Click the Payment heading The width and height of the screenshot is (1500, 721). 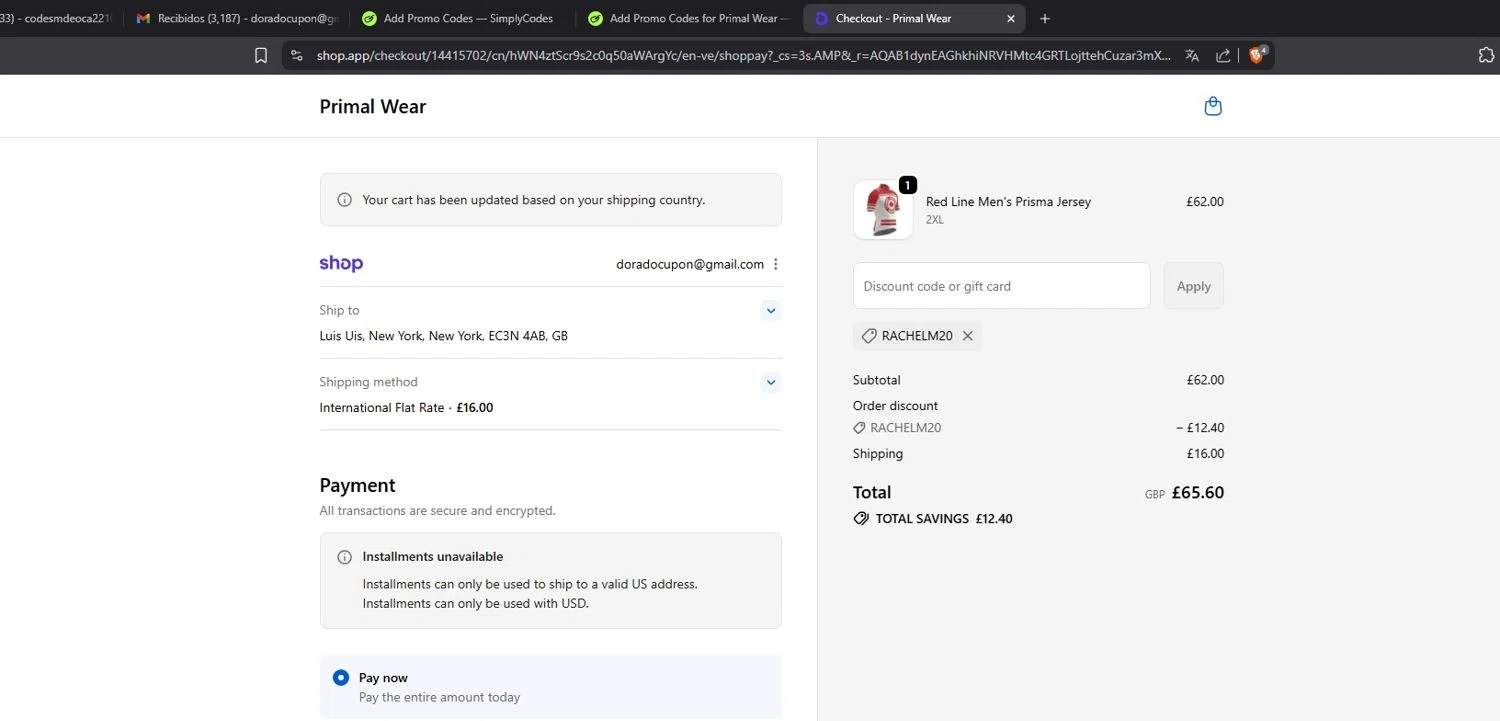coord(357,485)
